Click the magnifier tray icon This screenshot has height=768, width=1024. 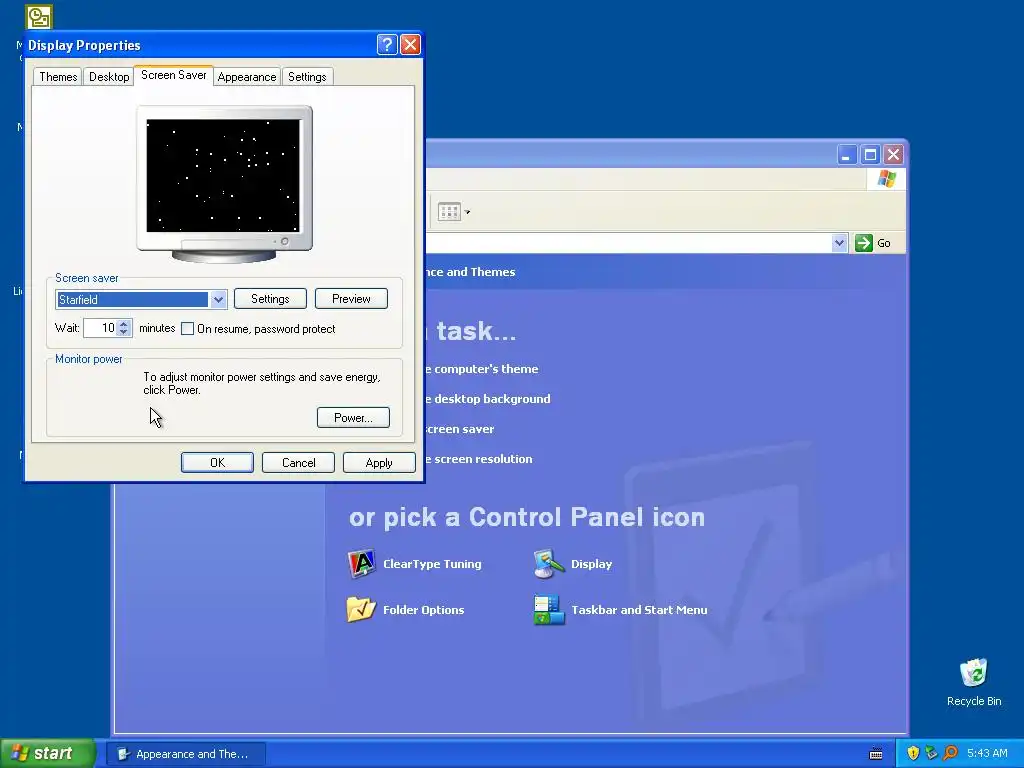[x=950, y=753]
